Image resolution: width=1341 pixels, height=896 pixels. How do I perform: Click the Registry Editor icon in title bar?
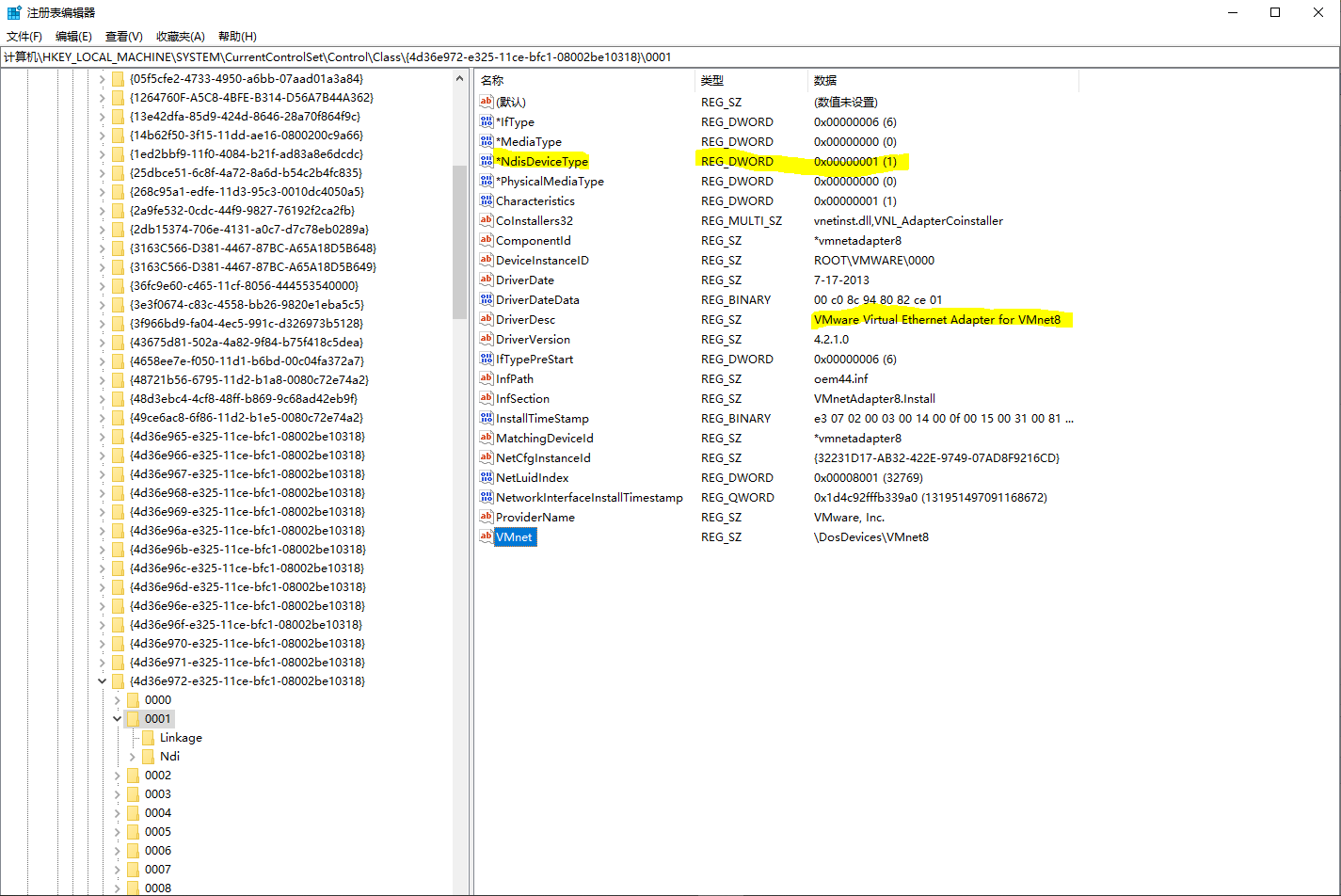(13, 11)
